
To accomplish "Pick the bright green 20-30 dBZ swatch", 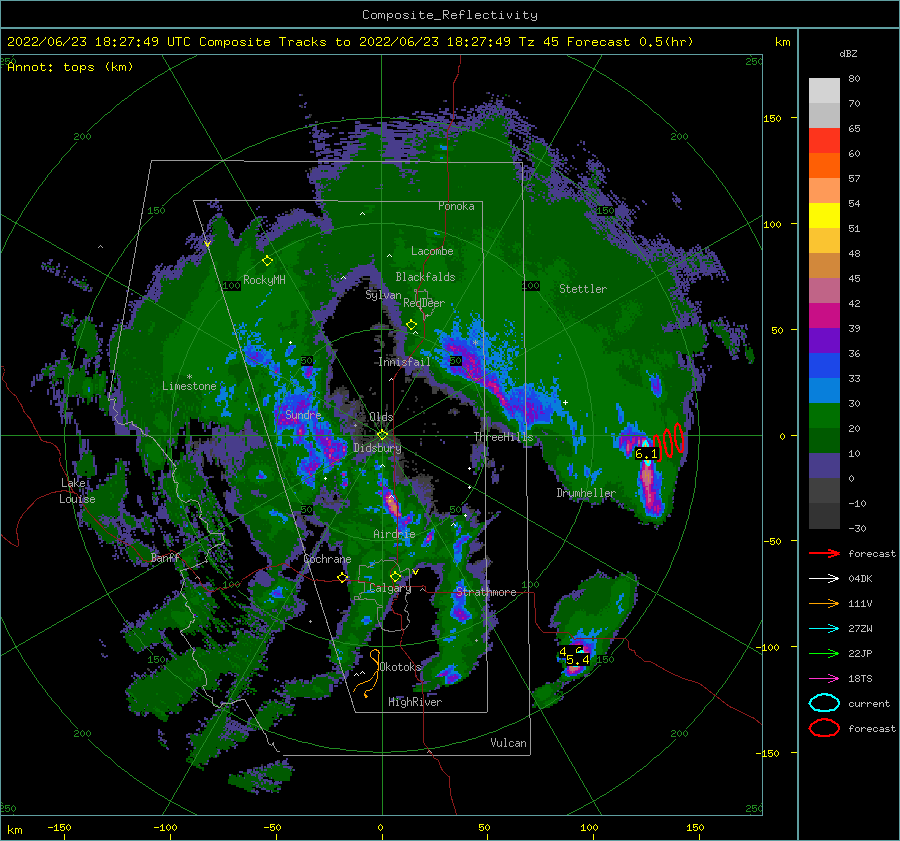I will click(824, 416).
